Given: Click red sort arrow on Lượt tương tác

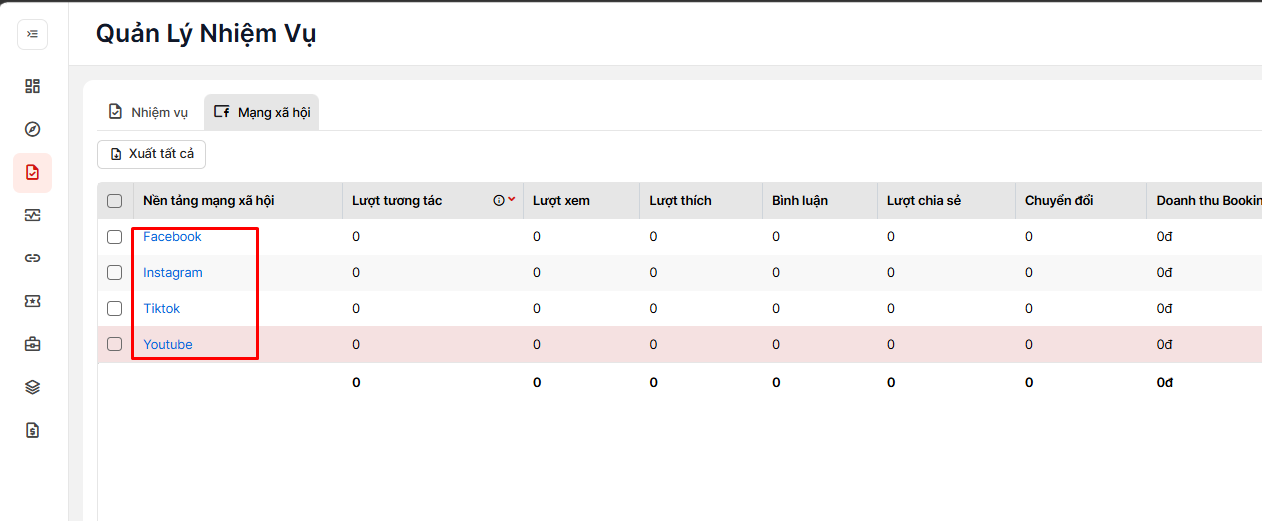Looking at the screenshot, I should coord(512,200).
